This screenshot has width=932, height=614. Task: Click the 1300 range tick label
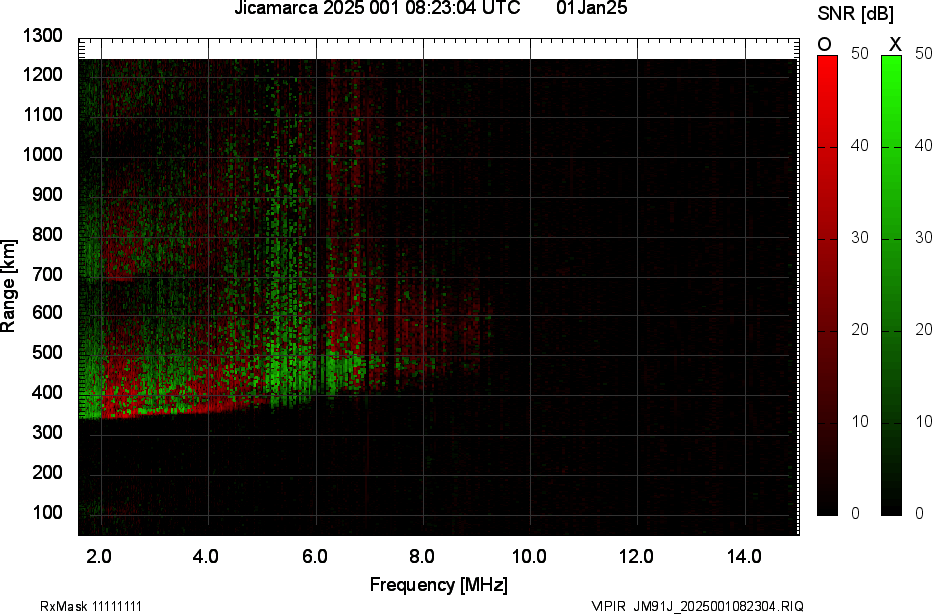42,36
